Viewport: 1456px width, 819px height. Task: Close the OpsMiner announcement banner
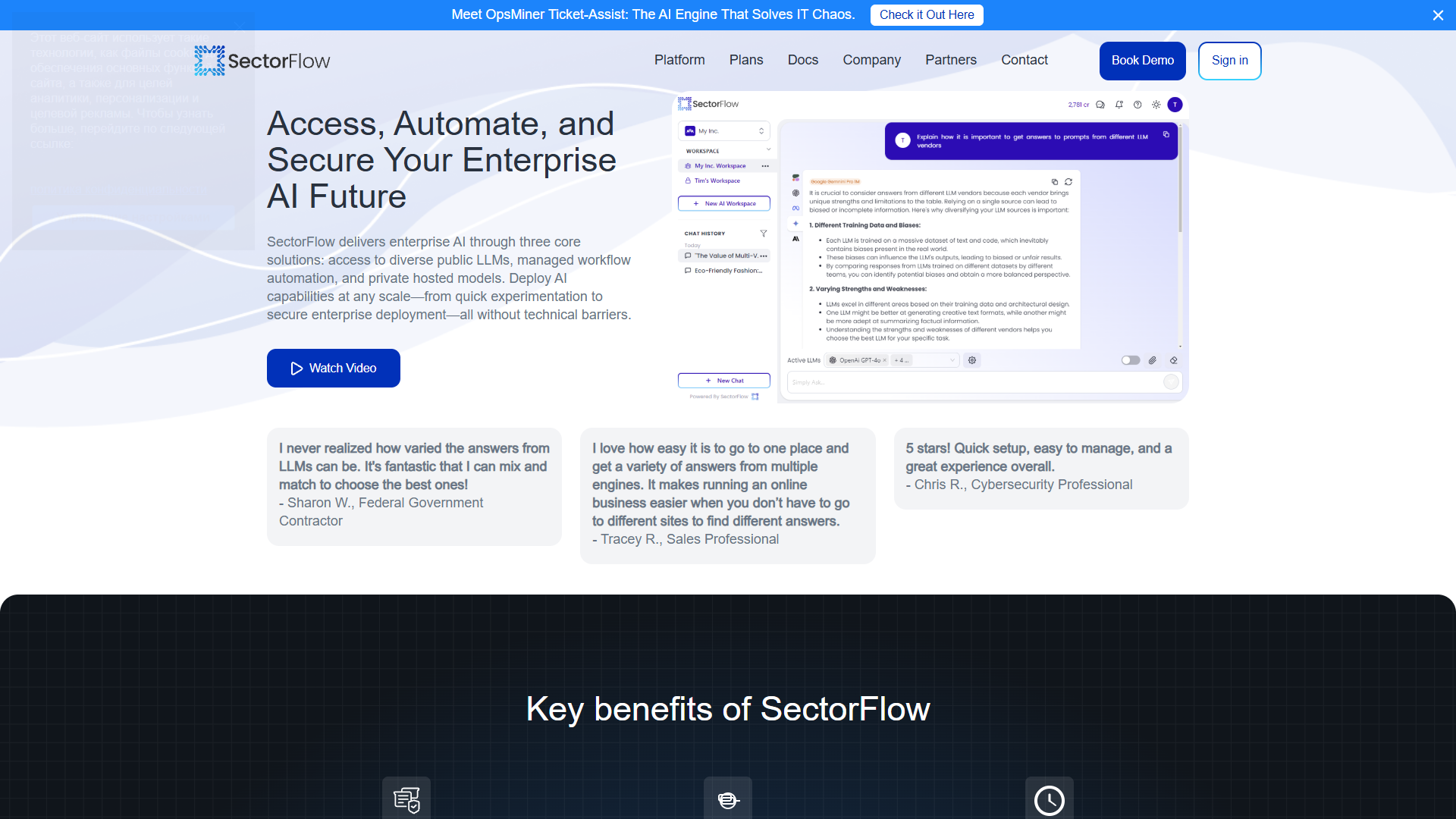point(1438,15)
